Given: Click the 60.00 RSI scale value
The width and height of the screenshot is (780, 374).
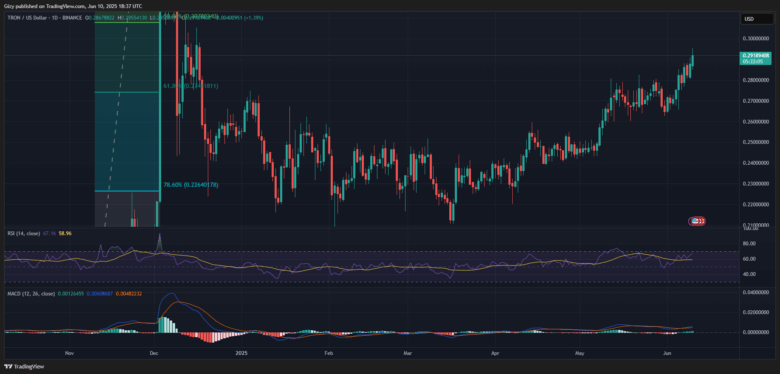Looking at the screenshot, I should (750, 259).
